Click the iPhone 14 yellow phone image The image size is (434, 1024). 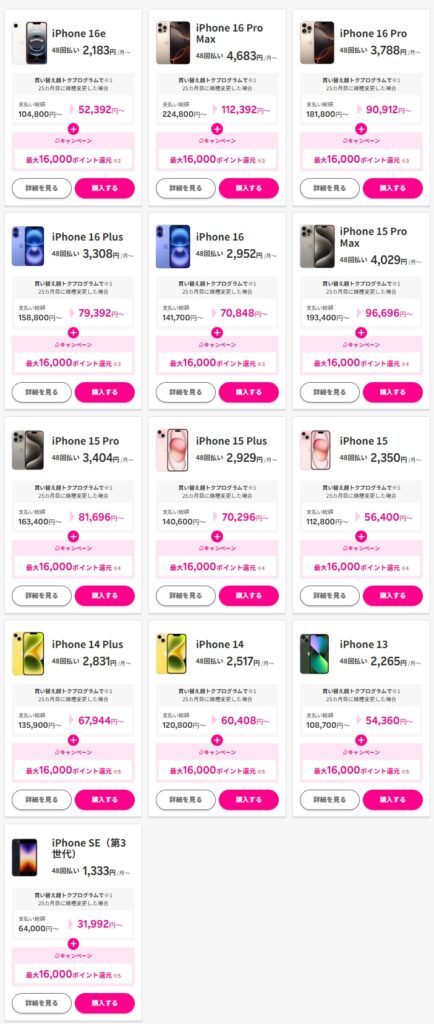click(172, 654)
